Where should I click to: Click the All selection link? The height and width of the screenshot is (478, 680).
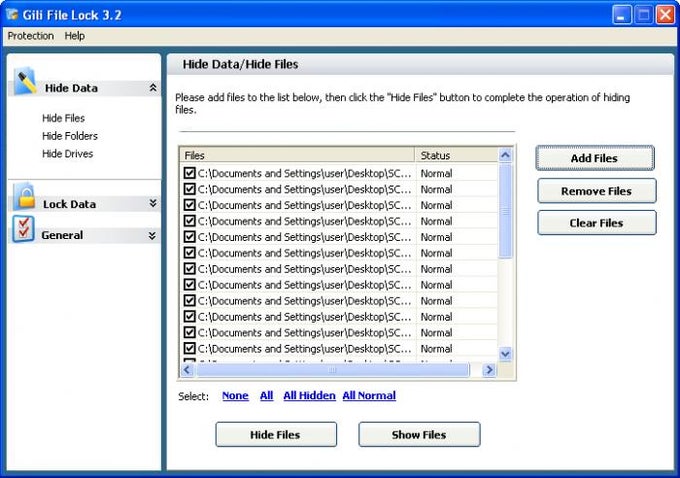pos(267,396)
